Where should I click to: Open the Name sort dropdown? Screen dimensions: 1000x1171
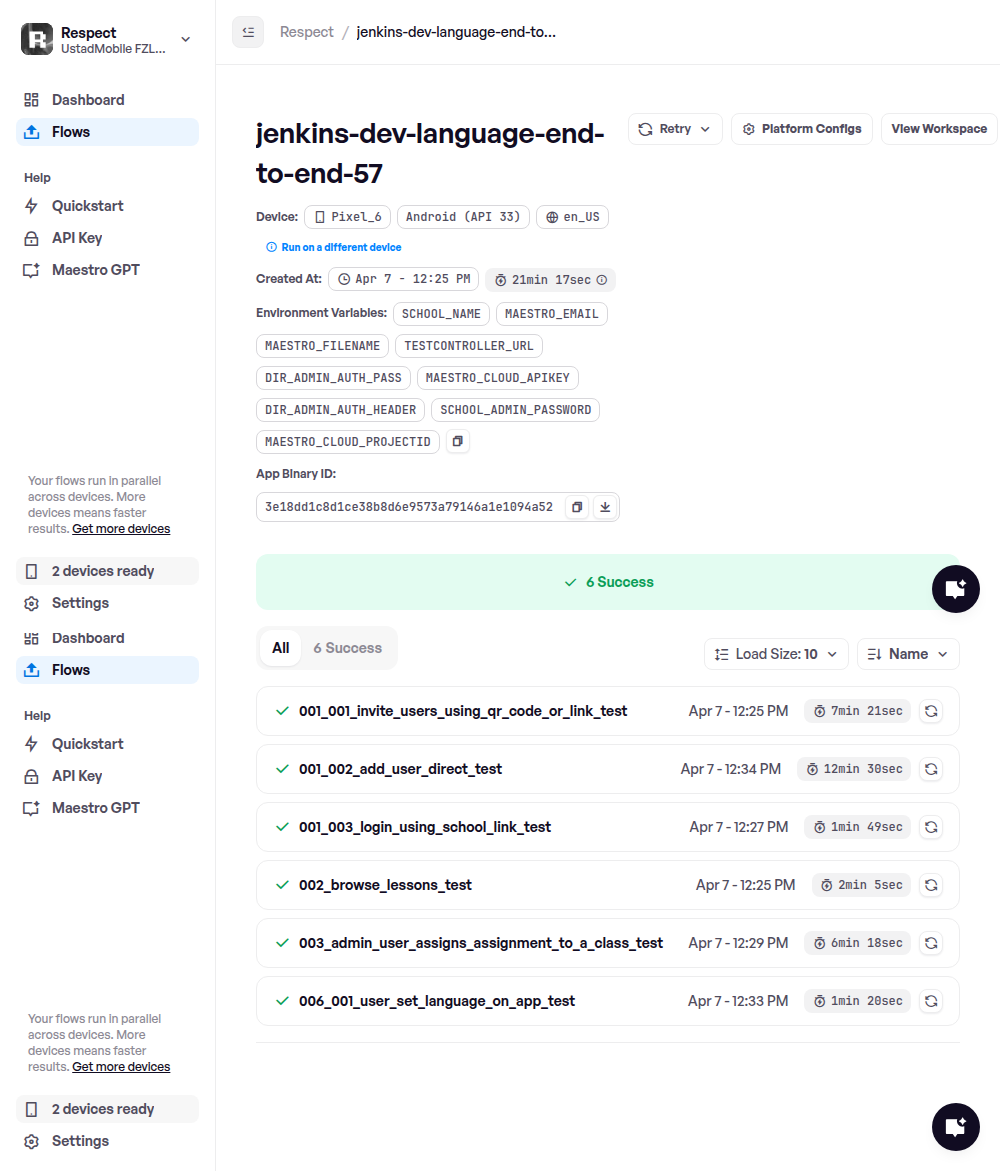tap(908, 654)
